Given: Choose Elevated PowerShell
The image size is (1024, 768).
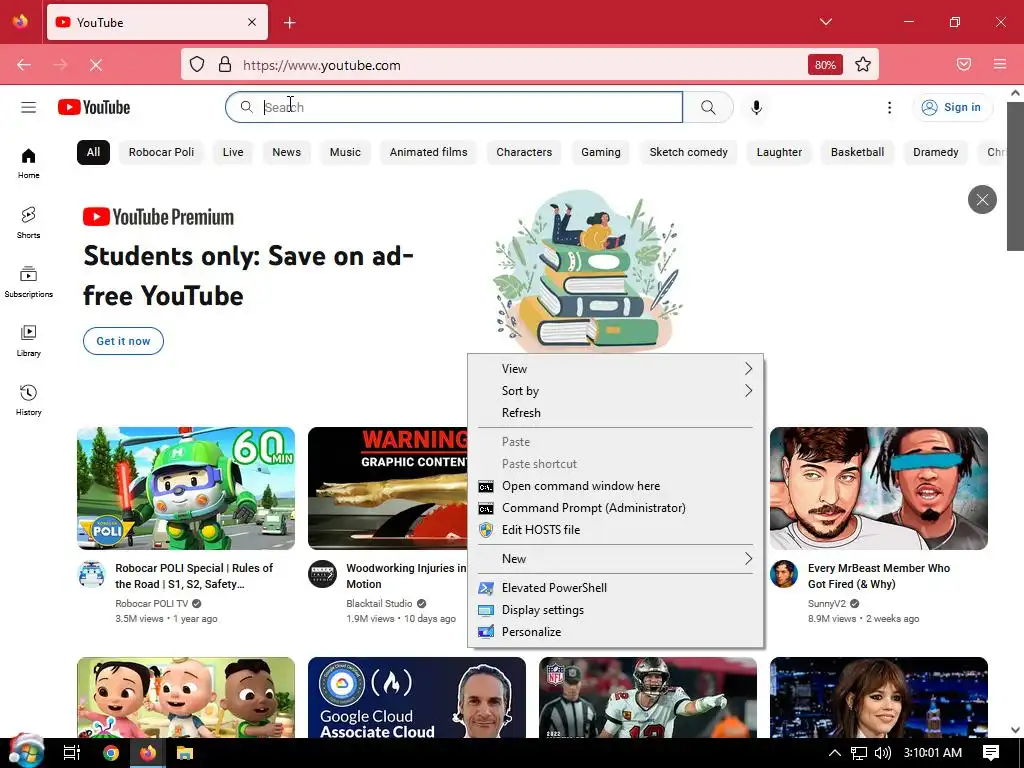Looking at the screenshot, I should click(616, 588).
